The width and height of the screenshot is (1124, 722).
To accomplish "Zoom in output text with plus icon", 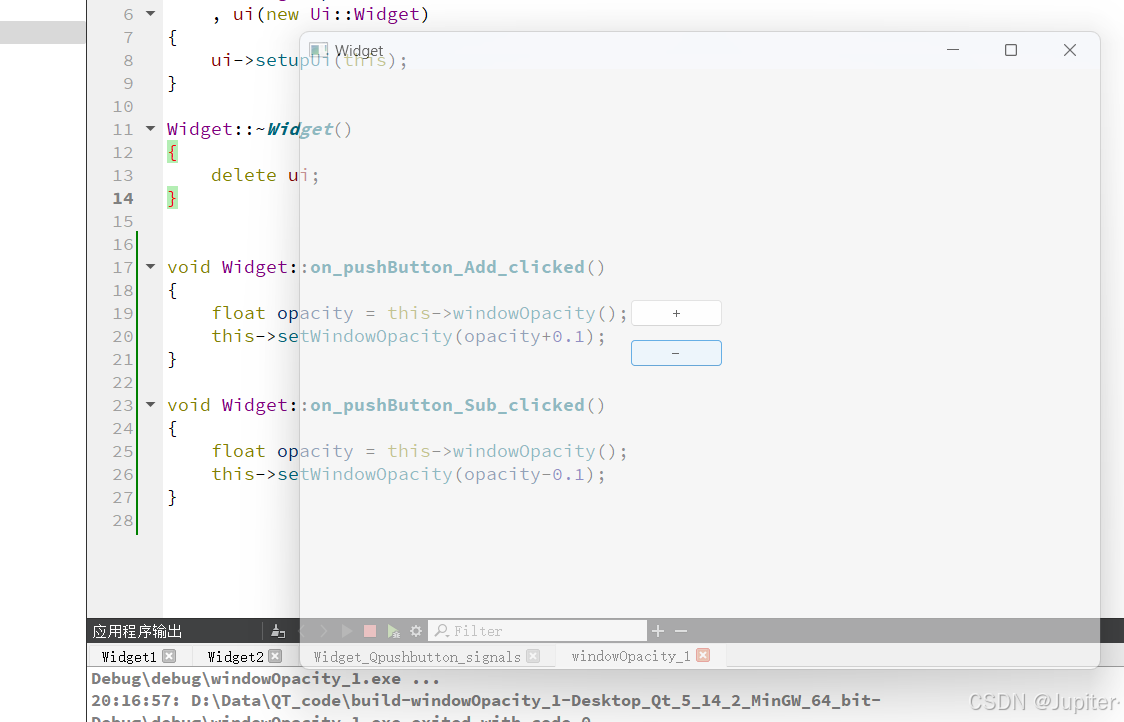I will click(x=658, y=631).
